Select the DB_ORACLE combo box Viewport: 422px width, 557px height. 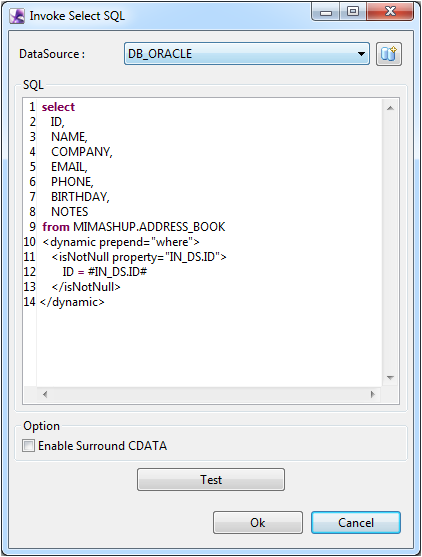(x=247, y=54)
